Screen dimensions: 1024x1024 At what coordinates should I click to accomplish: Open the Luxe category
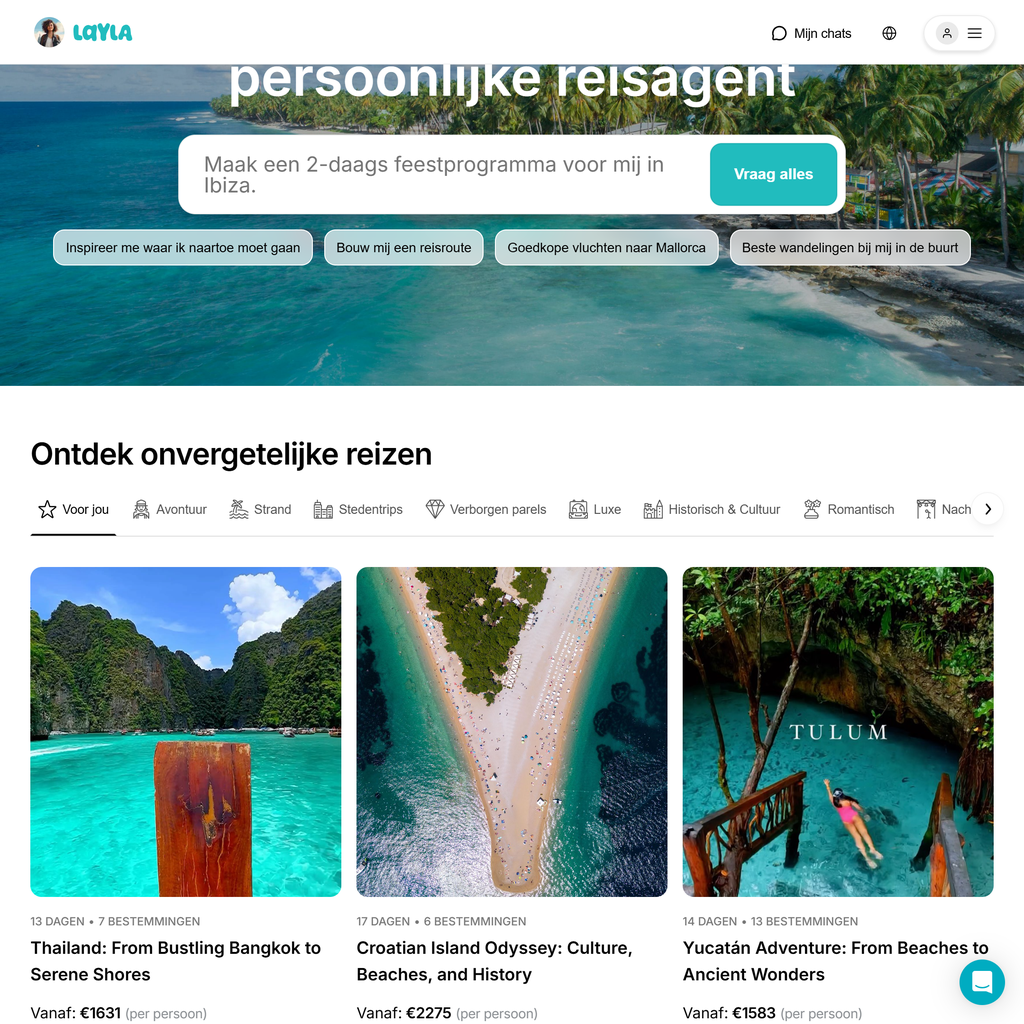(x=594, y=509)
